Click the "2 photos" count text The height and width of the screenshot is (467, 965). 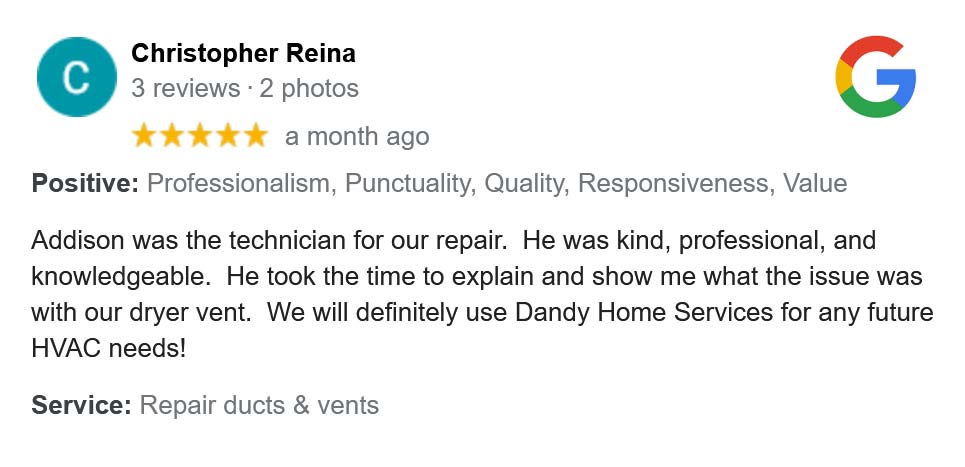point(309,88)
